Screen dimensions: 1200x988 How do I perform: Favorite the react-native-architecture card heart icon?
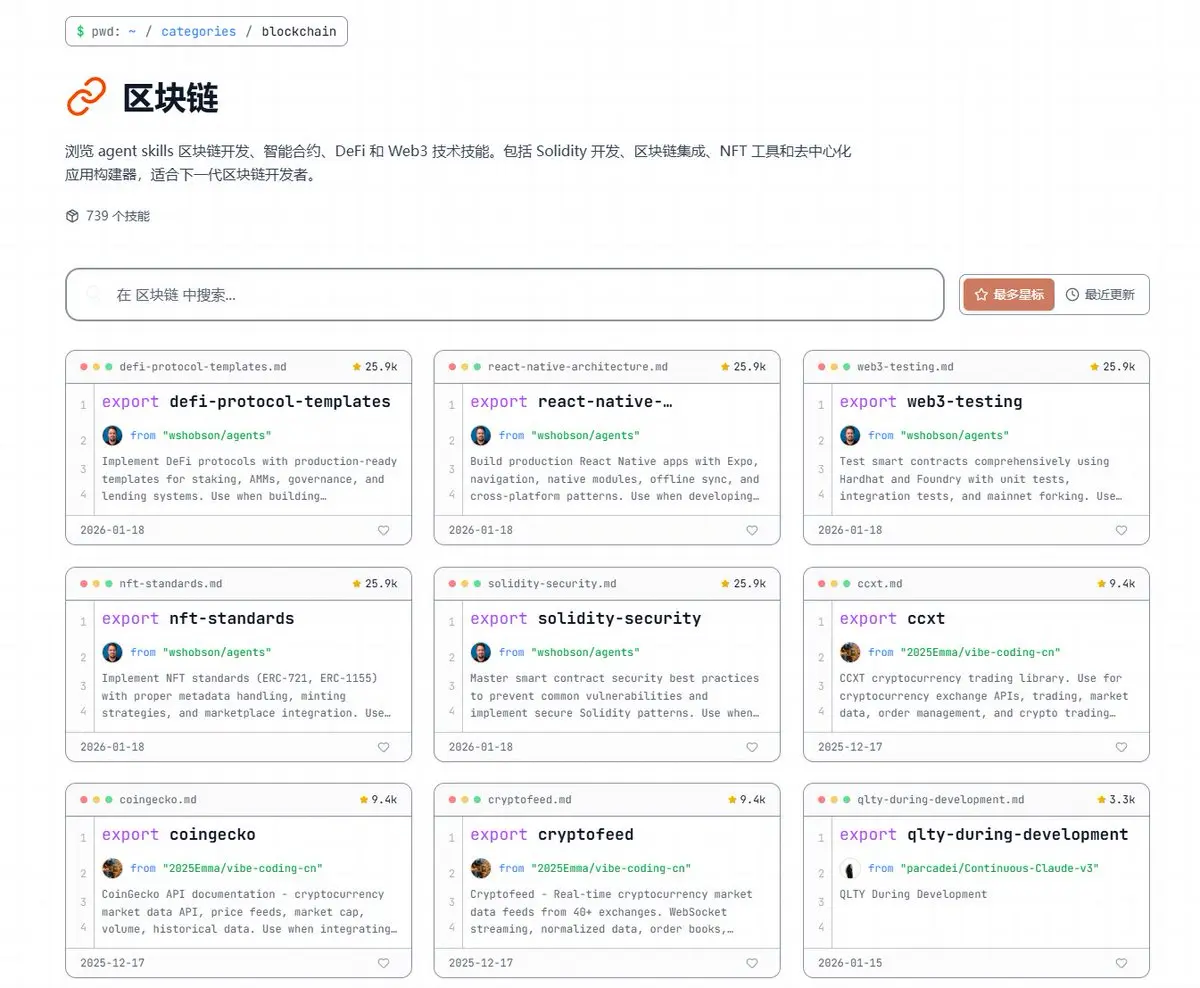click(752, 531)
